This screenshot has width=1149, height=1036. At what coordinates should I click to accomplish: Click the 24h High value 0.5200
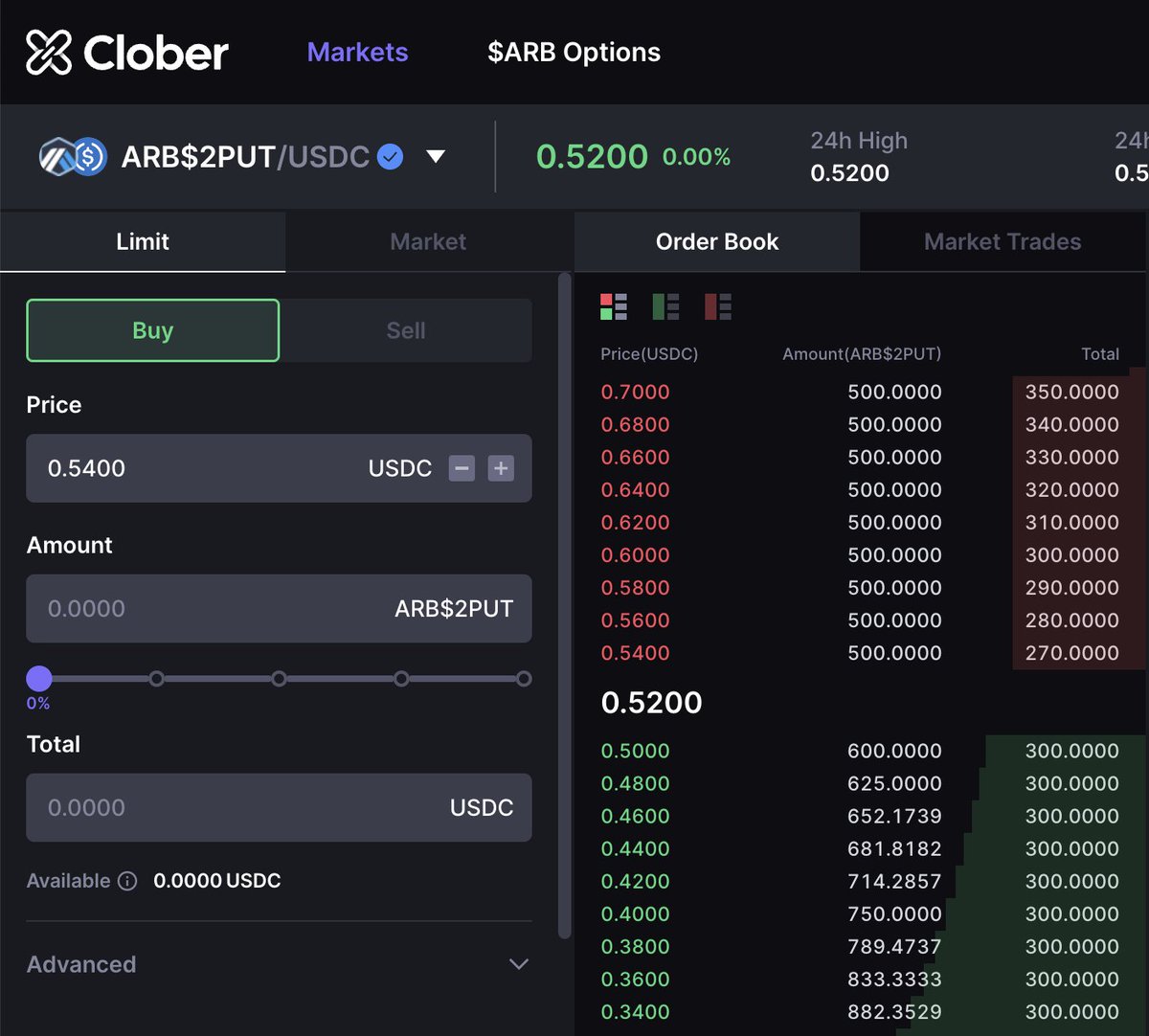[x=849, y=173]
